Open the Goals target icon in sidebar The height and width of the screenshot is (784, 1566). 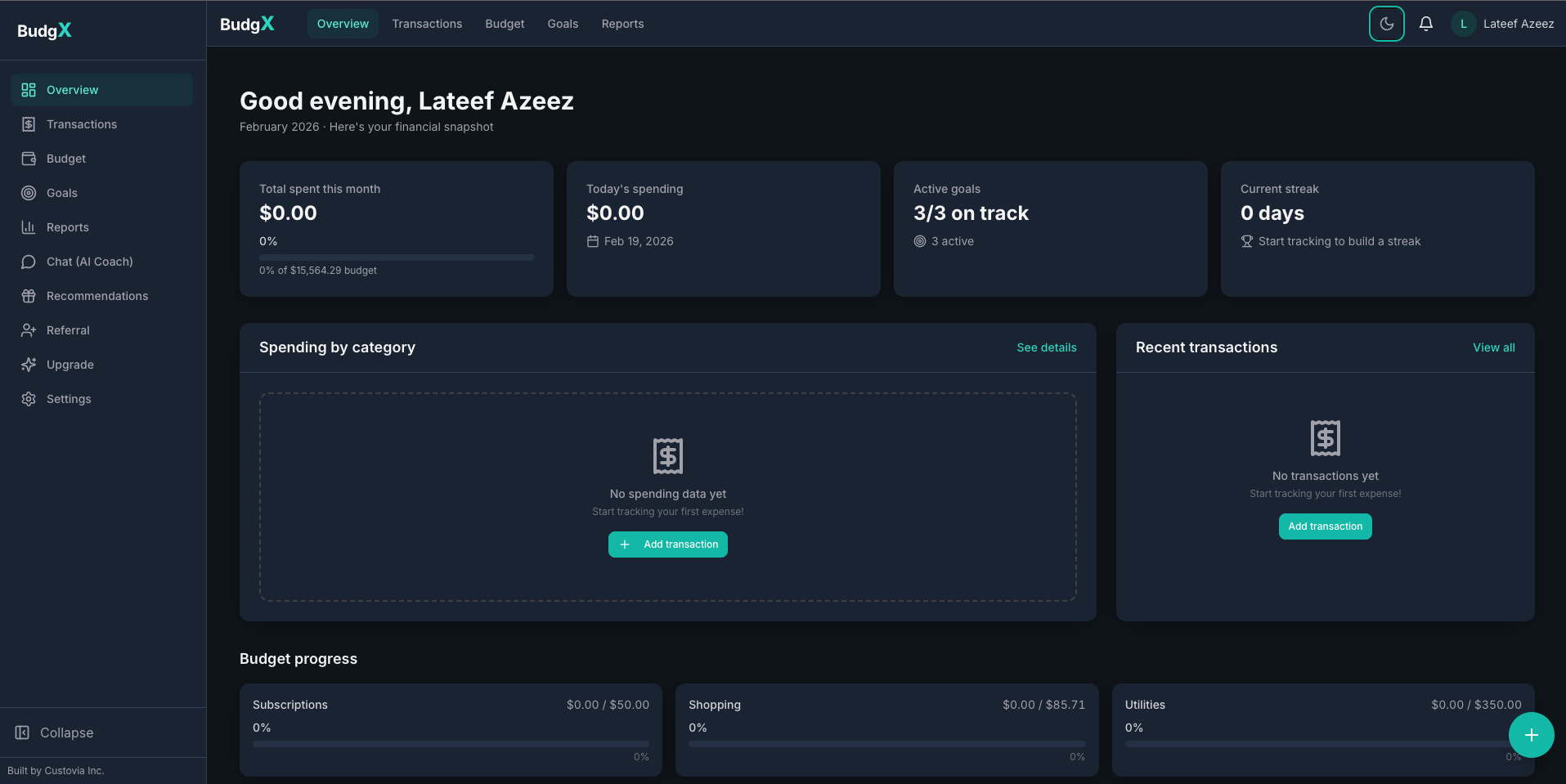(28, 193)
